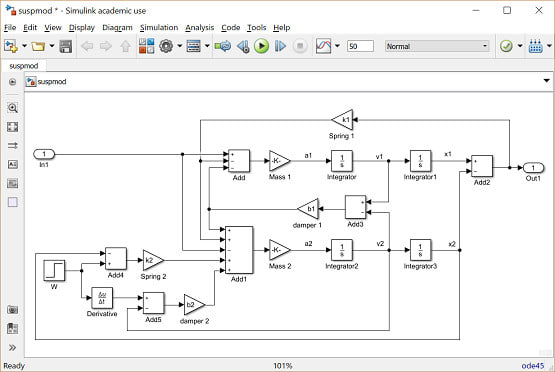Select the Out1 output port block
The width and height of the screenshot is (555, 372).
533,168
